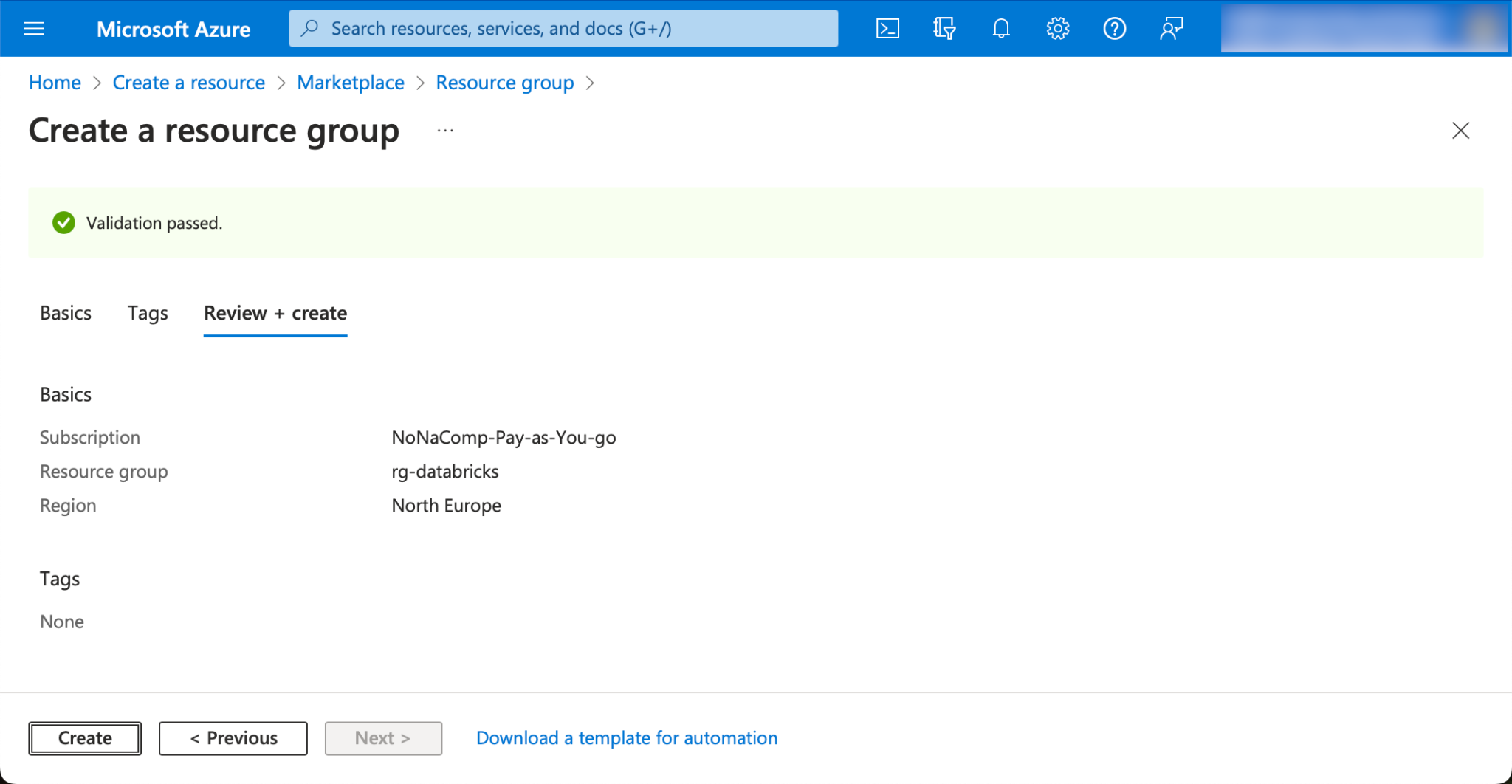Go to Marketplace breadcrumb link
The height and width of the screenshot is (784, 1512).
point(350,83)
